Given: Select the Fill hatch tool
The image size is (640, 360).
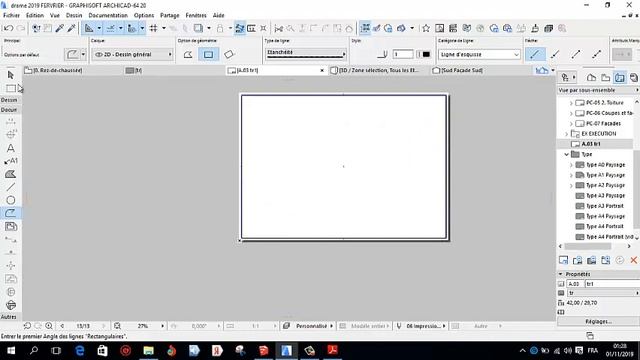Looking at the screenshot, I should pyautogui.click(x=11, y=174).
